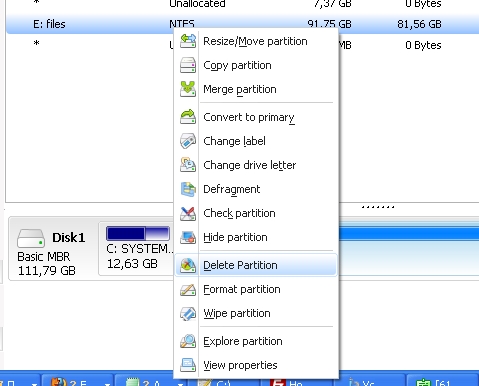The height and width of the screenshot is (386, 479).
Task: Click the Resize/Move partition icon
Action: (x=188, y=41)
